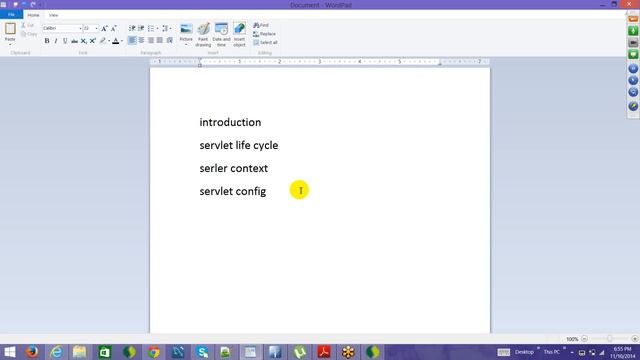Open Skype from the taskbar
This screenshot has height=360, width=640.
pyautogui.click(x=202, y=352)
